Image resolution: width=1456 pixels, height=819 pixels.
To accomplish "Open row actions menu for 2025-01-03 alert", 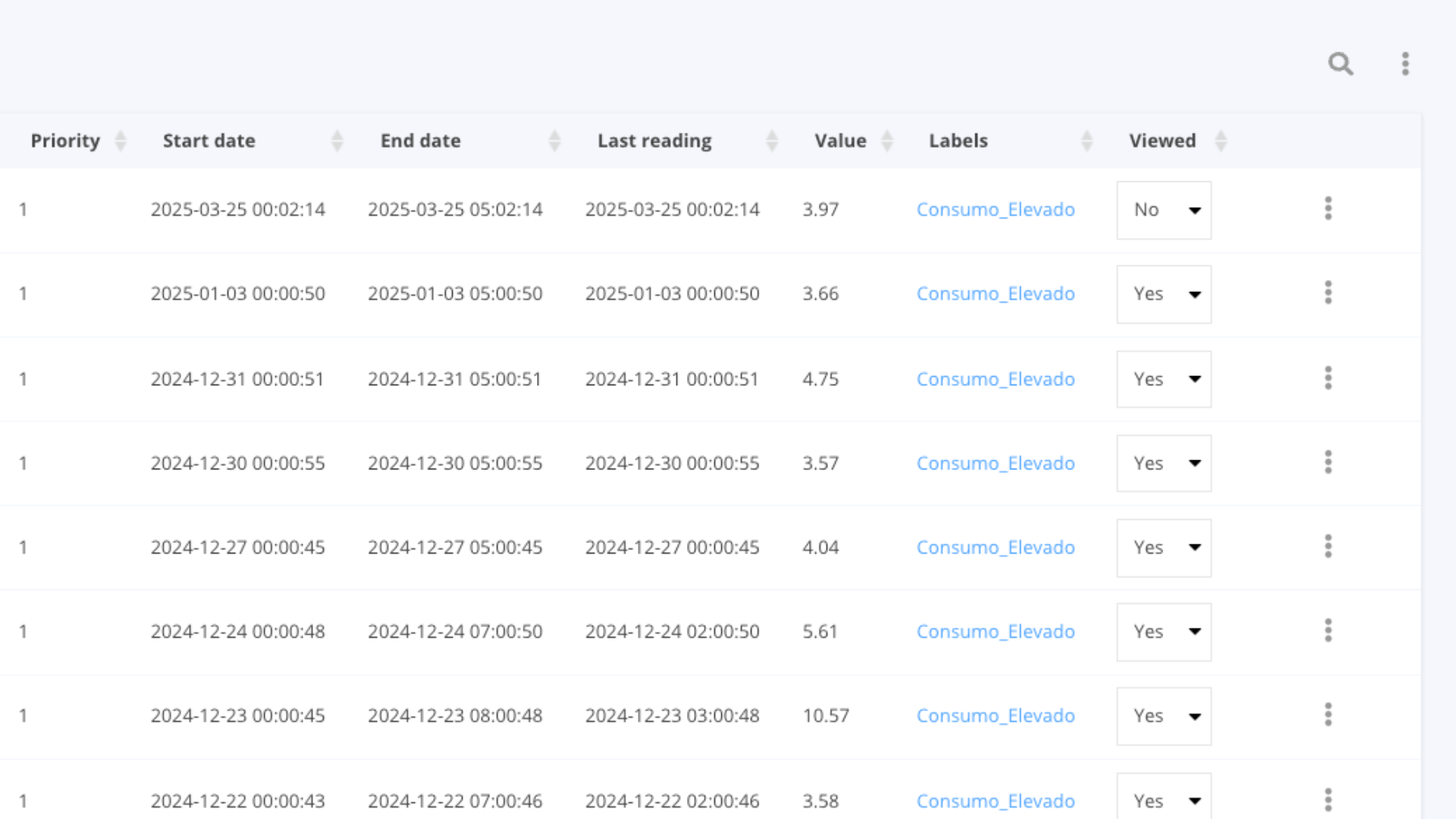I will coord(1328,293).
